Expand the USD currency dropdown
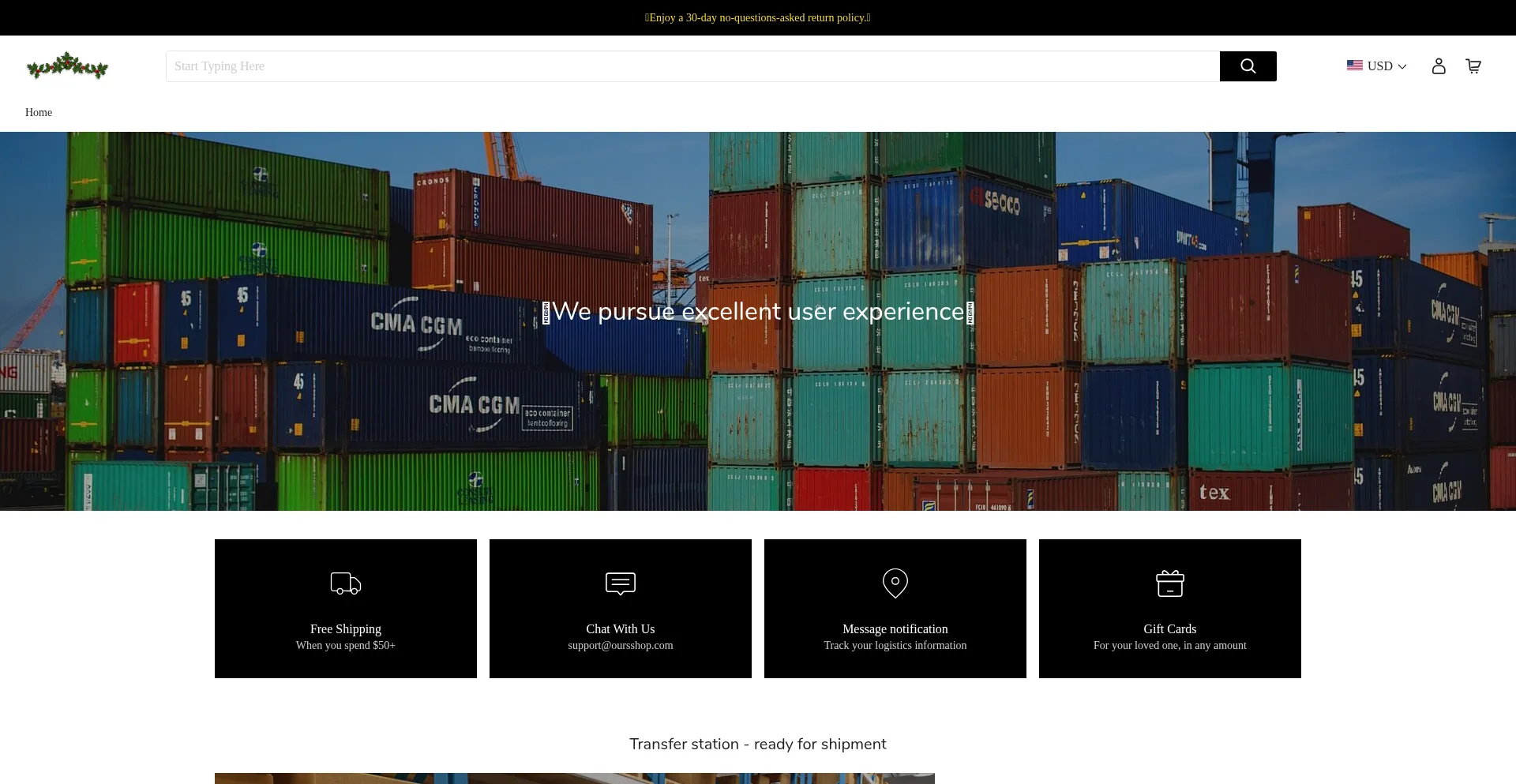Image resolution: width=1516 pixels, height=784 pixels. tap(1379, 66)
